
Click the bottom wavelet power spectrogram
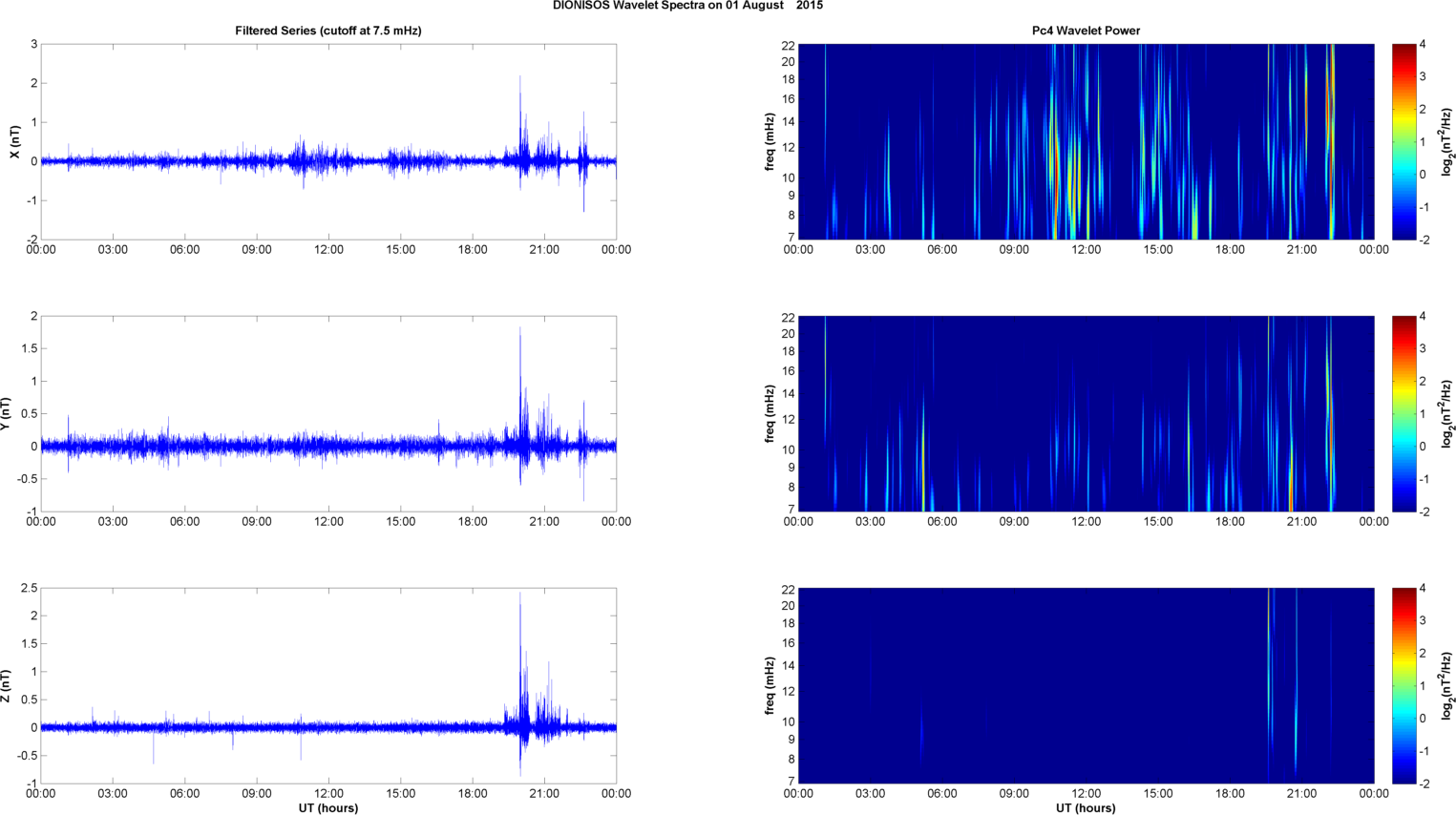point(1086,686)
